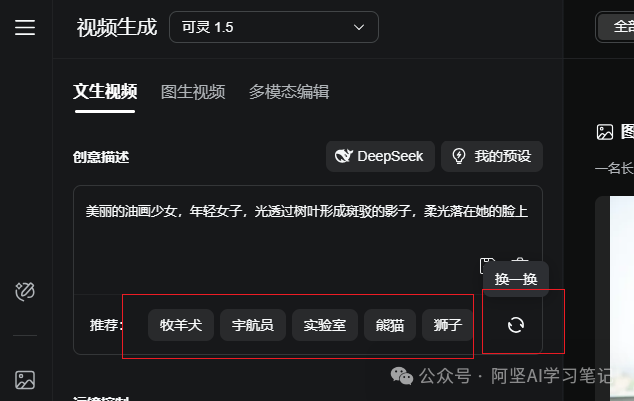
Task: Click the save prompt icon
Action: click(x=487, y=263)
